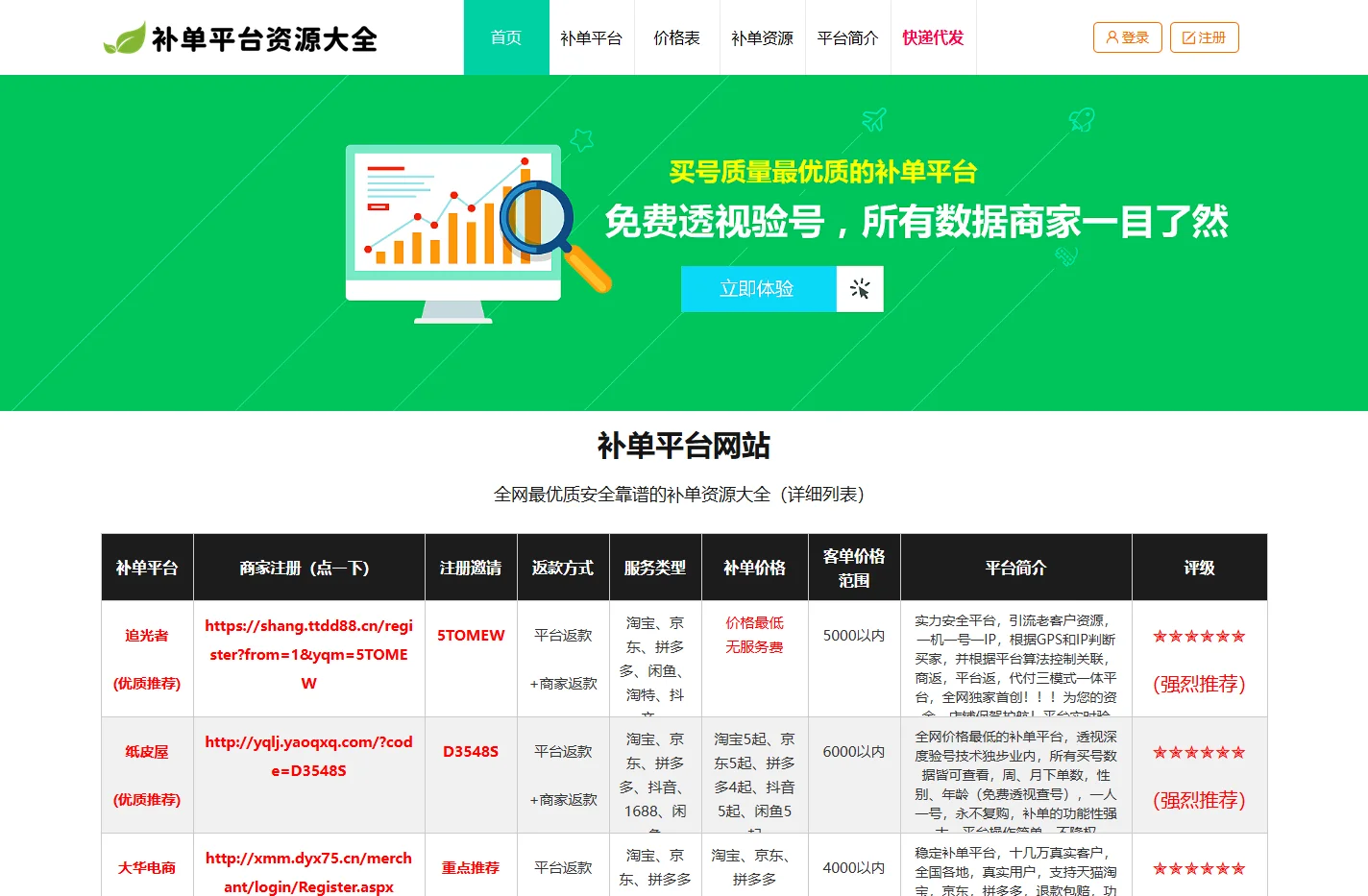Image resolution: width=1368 pixels, height=896 pixels.
Task: Click 强烈推荐 in the 纸皮屋 row
Action: point(1199,800)
